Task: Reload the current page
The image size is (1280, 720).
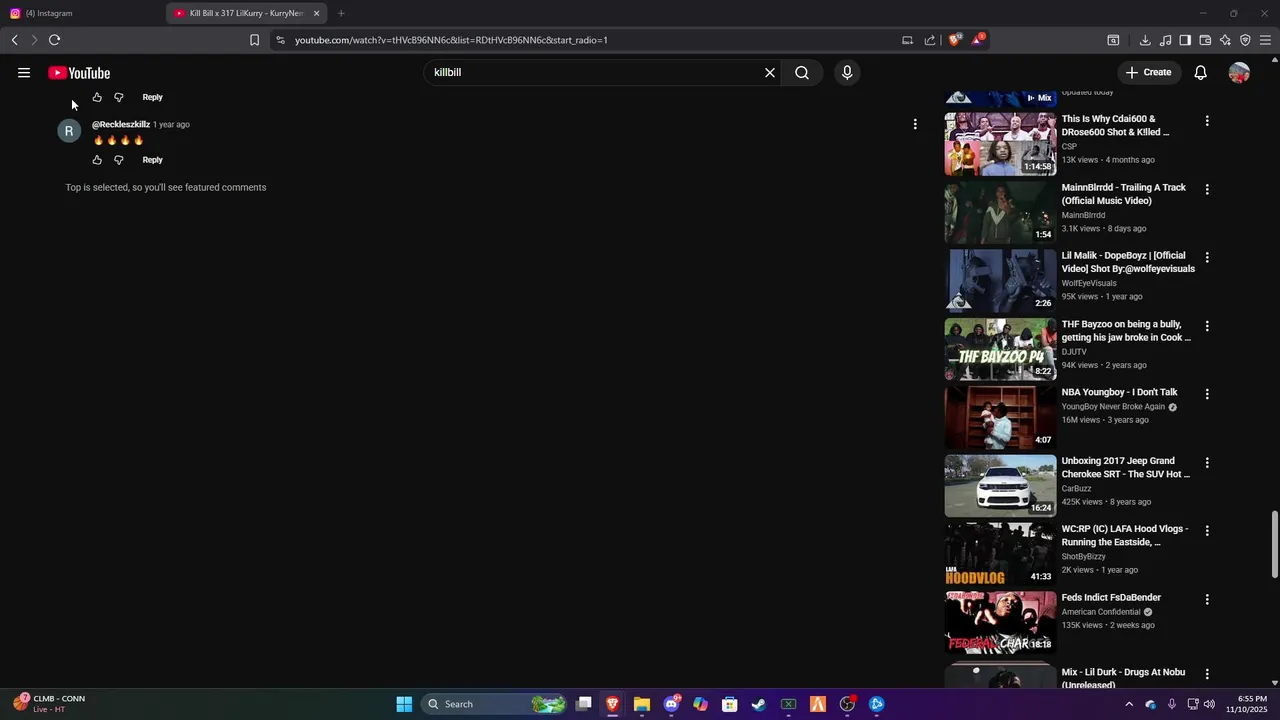Action: 54,40
